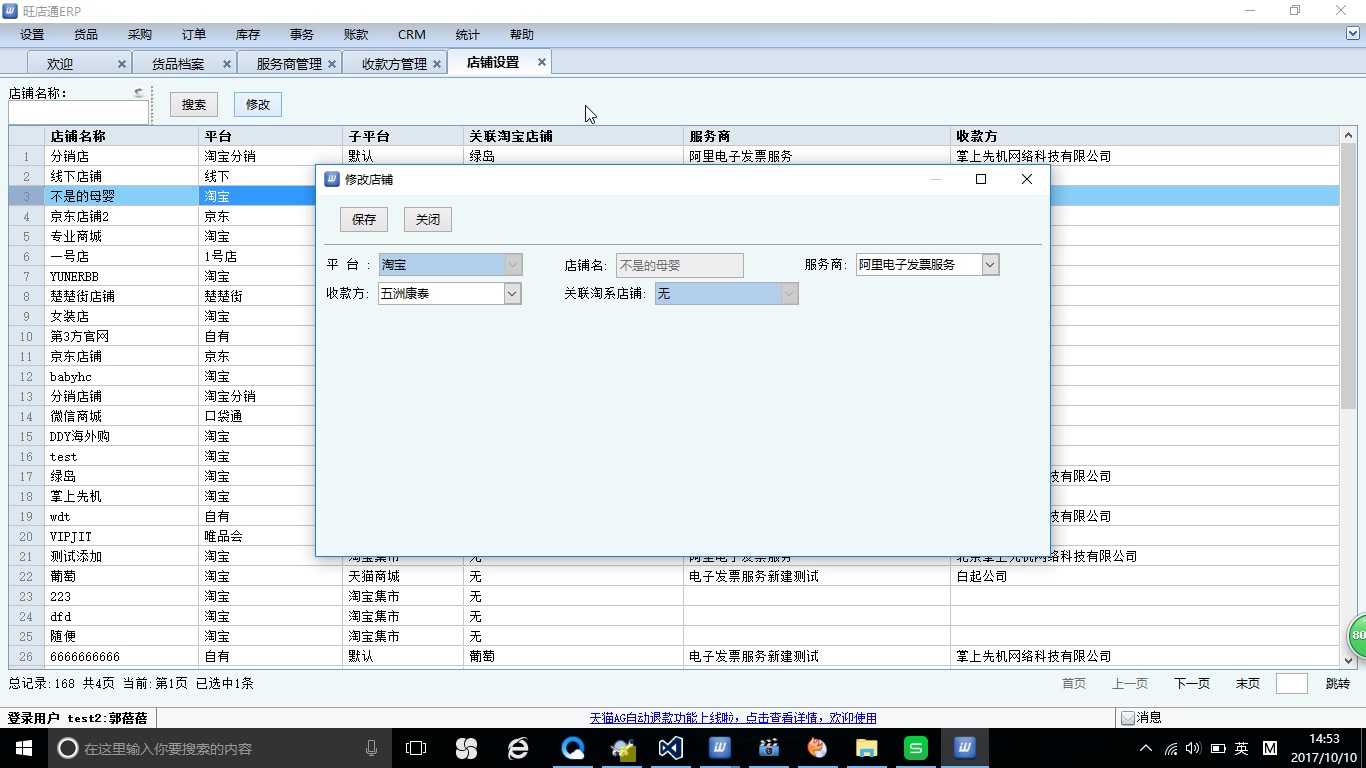Click the 跳转 link

click(x=1338, y=684)
